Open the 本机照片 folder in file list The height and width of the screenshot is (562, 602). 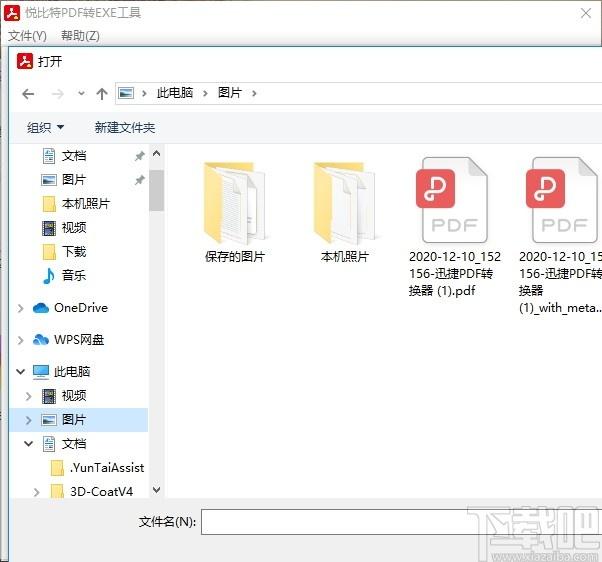(x=344, y=203)
